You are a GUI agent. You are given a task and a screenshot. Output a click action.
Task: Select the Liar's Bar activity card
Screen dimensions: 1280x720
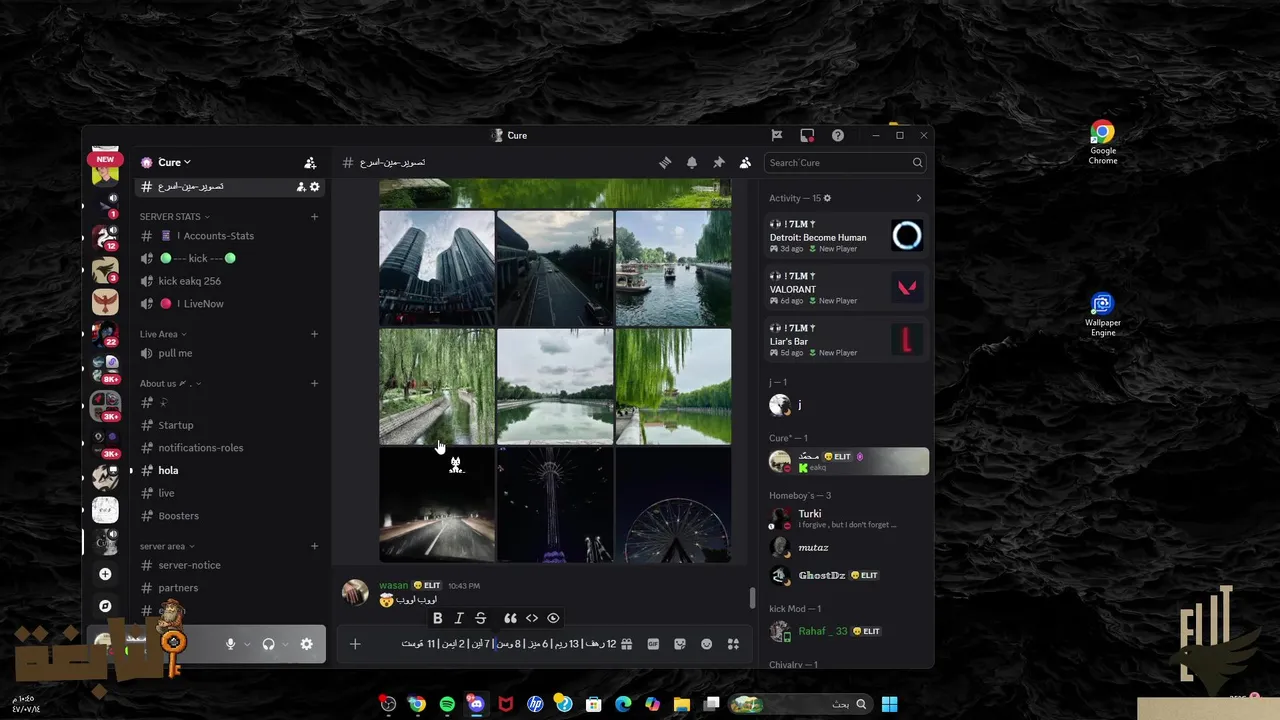[847, 339]
